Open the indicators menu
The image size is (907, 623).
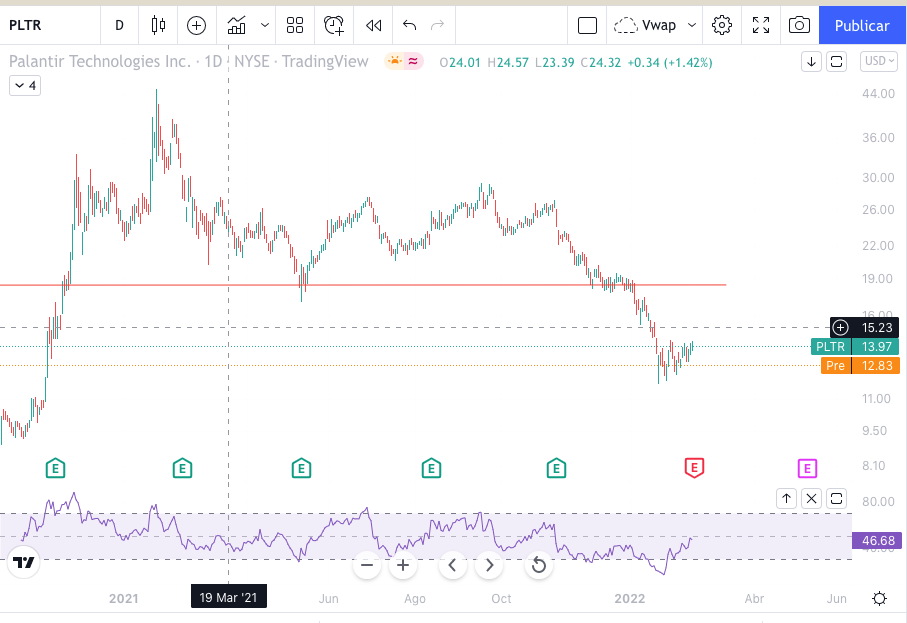[237, 25]
